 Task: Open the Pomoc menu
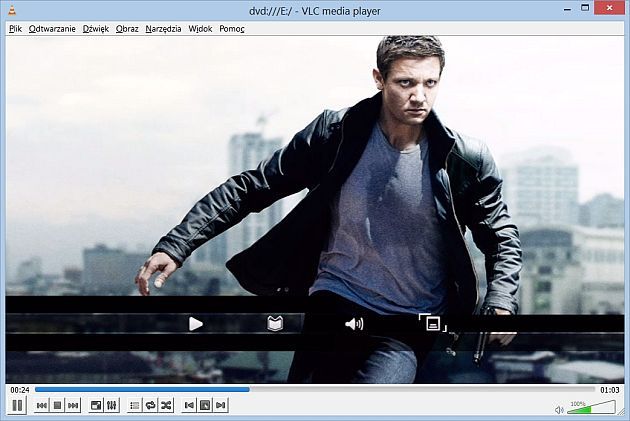point(232,29)
